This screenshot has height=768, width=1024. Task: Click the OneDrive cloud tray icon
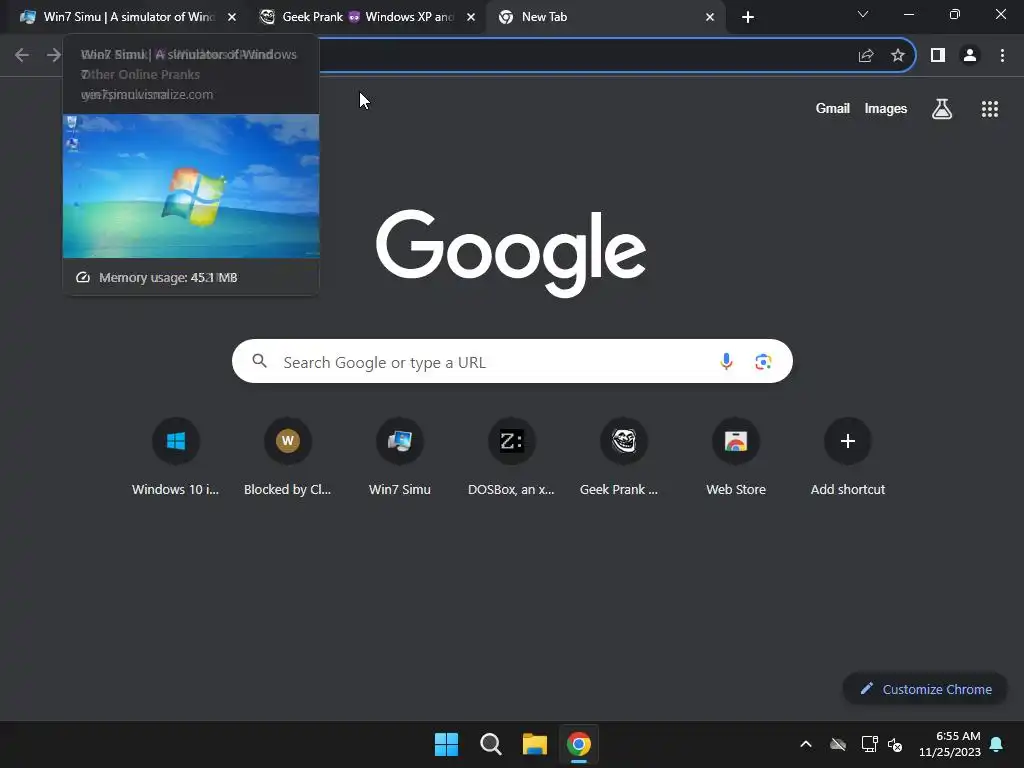pyautogui.click(x=838, y=744)
